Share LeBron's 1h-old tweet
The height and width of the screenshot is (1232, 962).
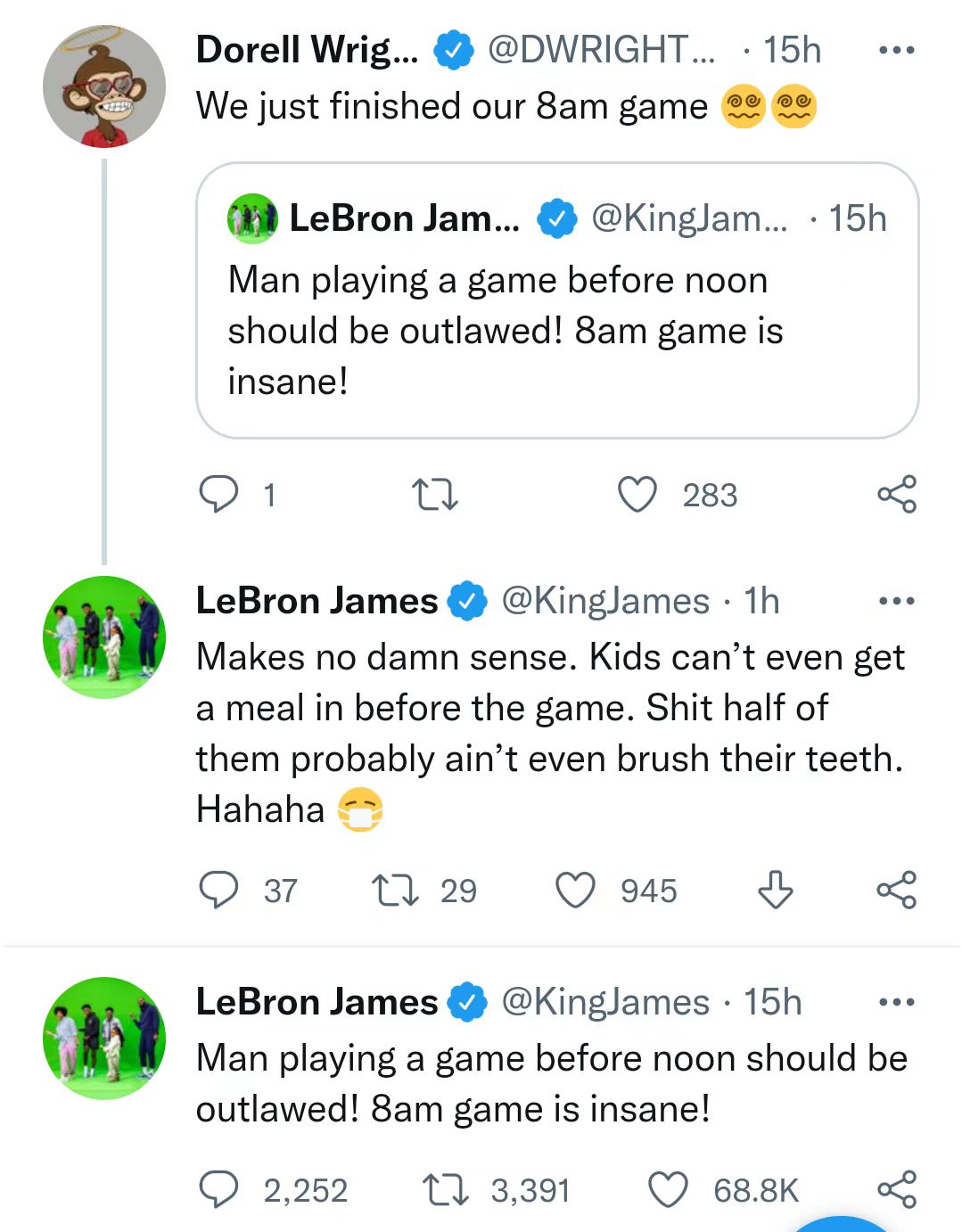click(896, 890)
